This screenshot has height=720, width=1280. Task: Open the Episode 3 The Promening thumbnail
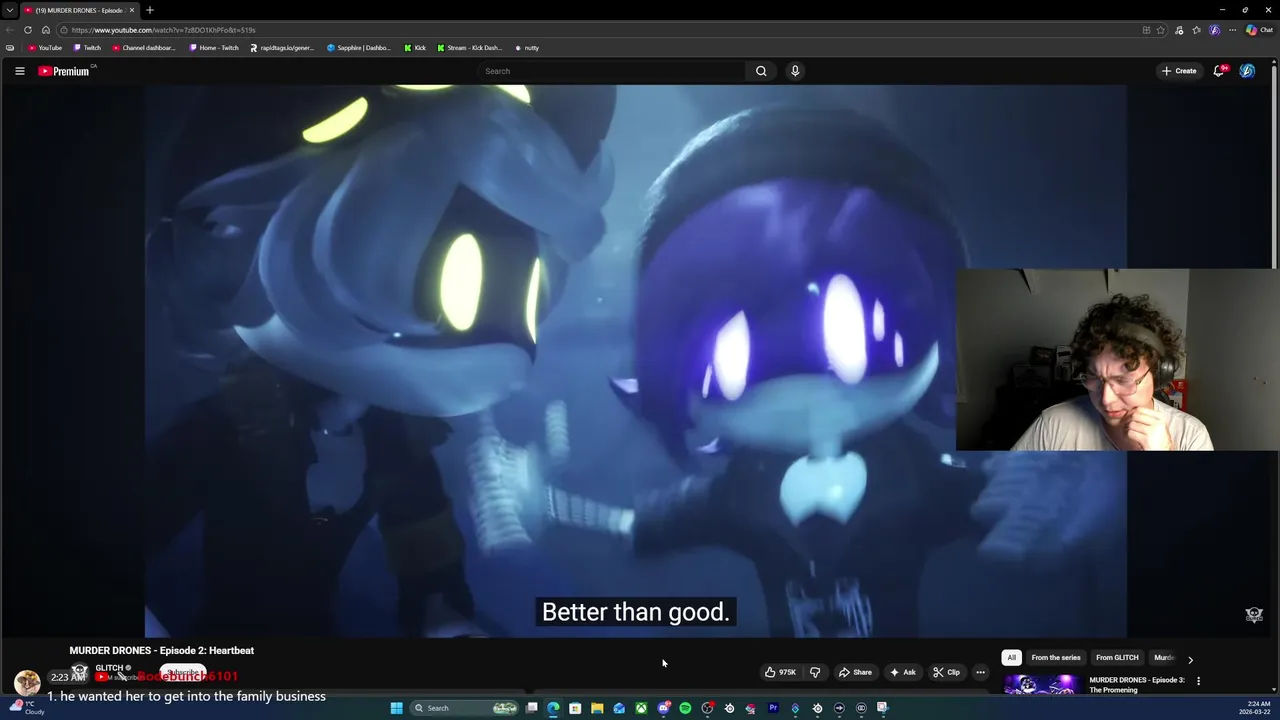(1042, 685)
